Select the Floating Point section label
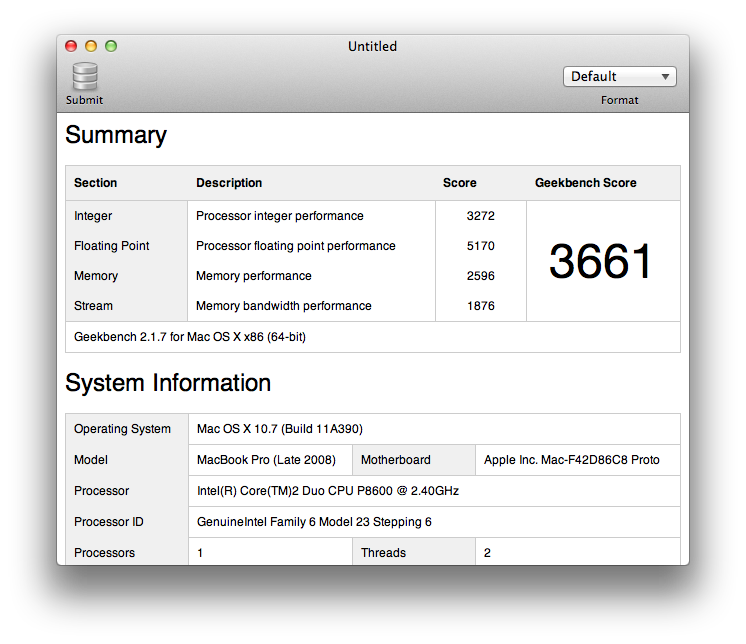746x644 pixels. pos(112,246)
